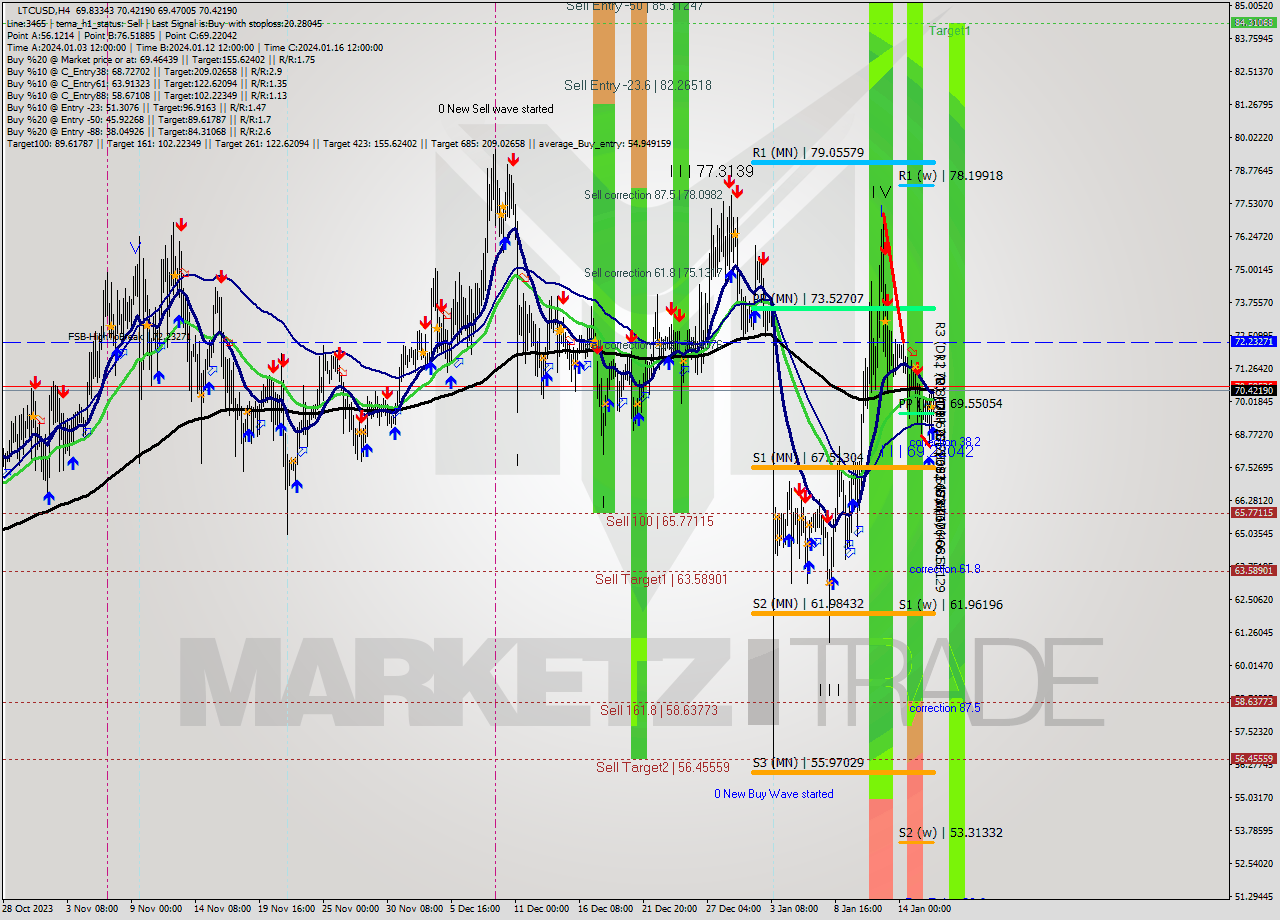Select the 'S1 (MN) | 67.5304' support label
Screen dimensions: 1280x920
pyautogui.click(x=808, y=458)
